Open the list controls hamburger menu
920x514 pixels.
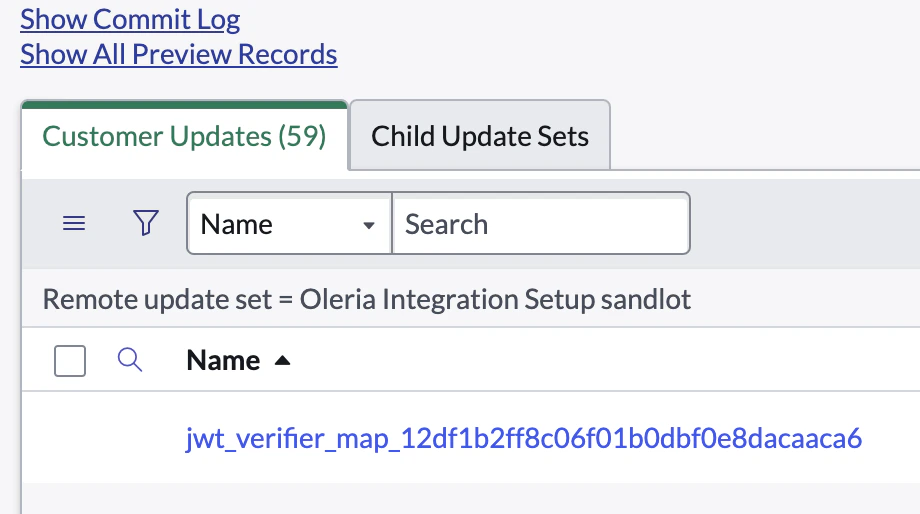pos(74,223)
